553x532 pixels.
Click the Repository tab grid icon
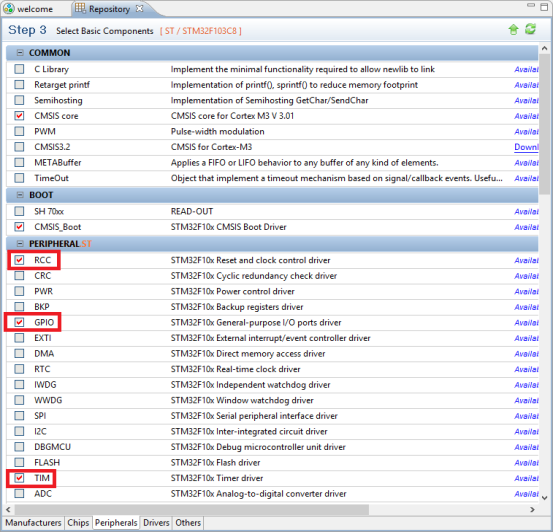(x=80, y=8)
